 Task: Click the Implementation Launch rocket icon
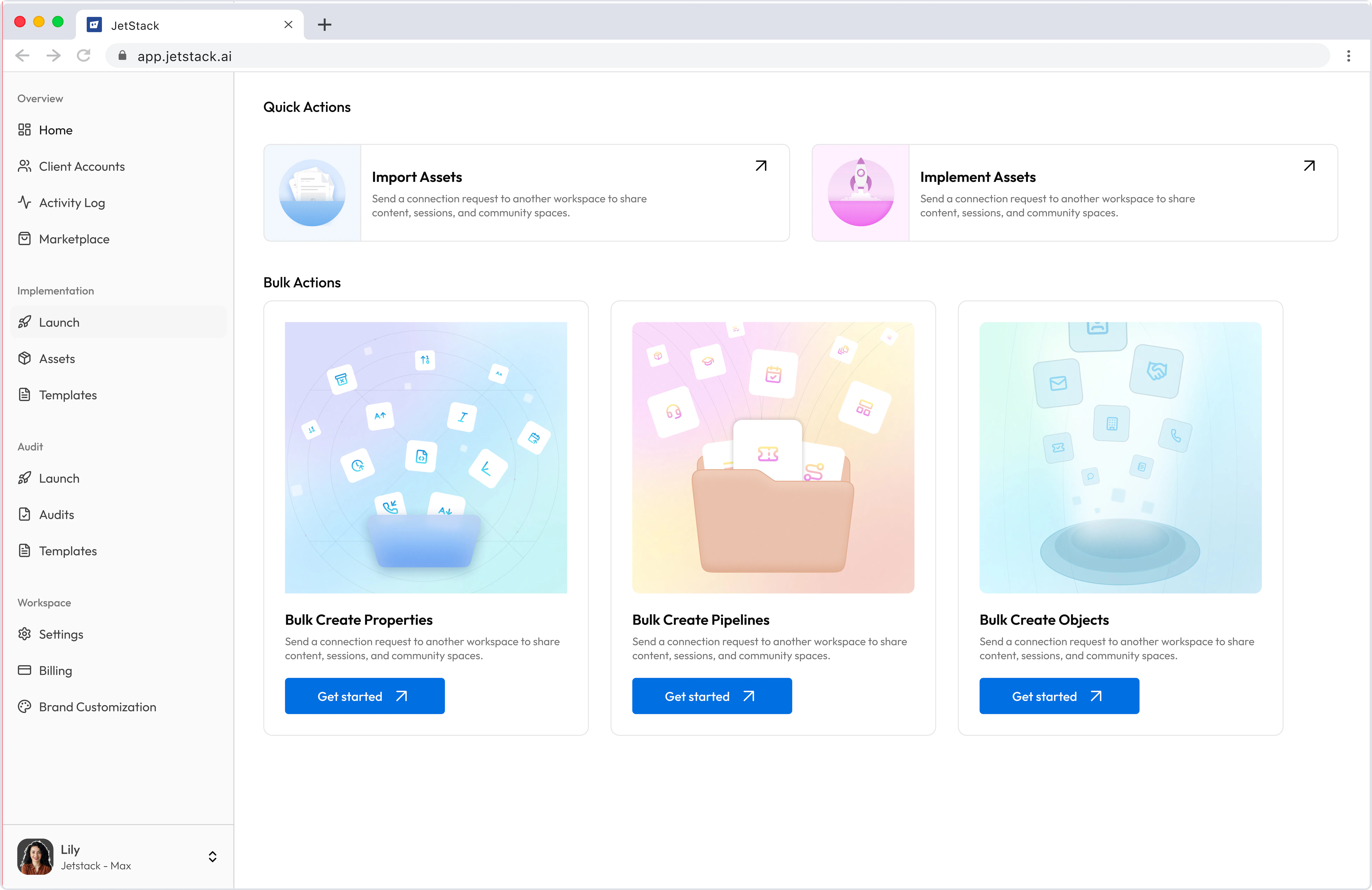(24, 322)
